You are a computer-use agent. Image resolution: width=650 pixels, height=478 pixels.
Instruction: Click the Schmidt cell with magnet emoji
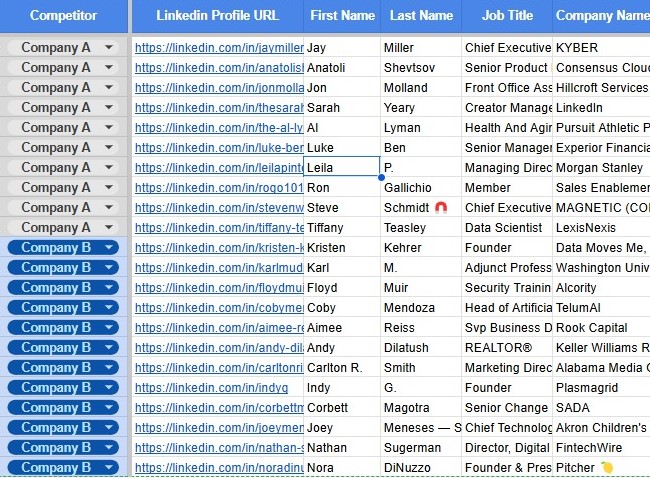click(x=421, y=207)
